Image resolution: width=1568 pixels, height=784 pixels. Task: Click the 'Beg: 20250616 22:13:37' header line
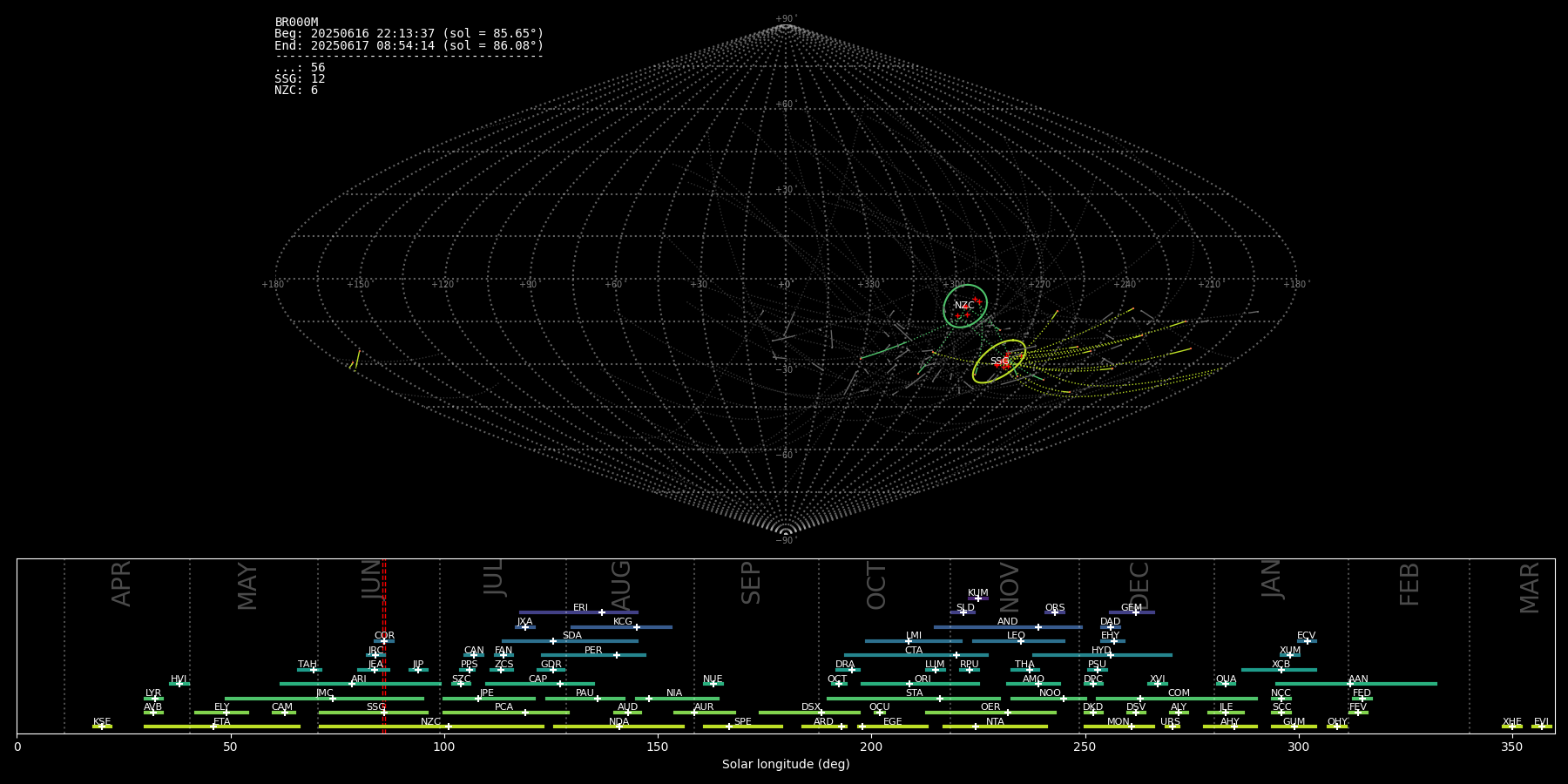409,34
